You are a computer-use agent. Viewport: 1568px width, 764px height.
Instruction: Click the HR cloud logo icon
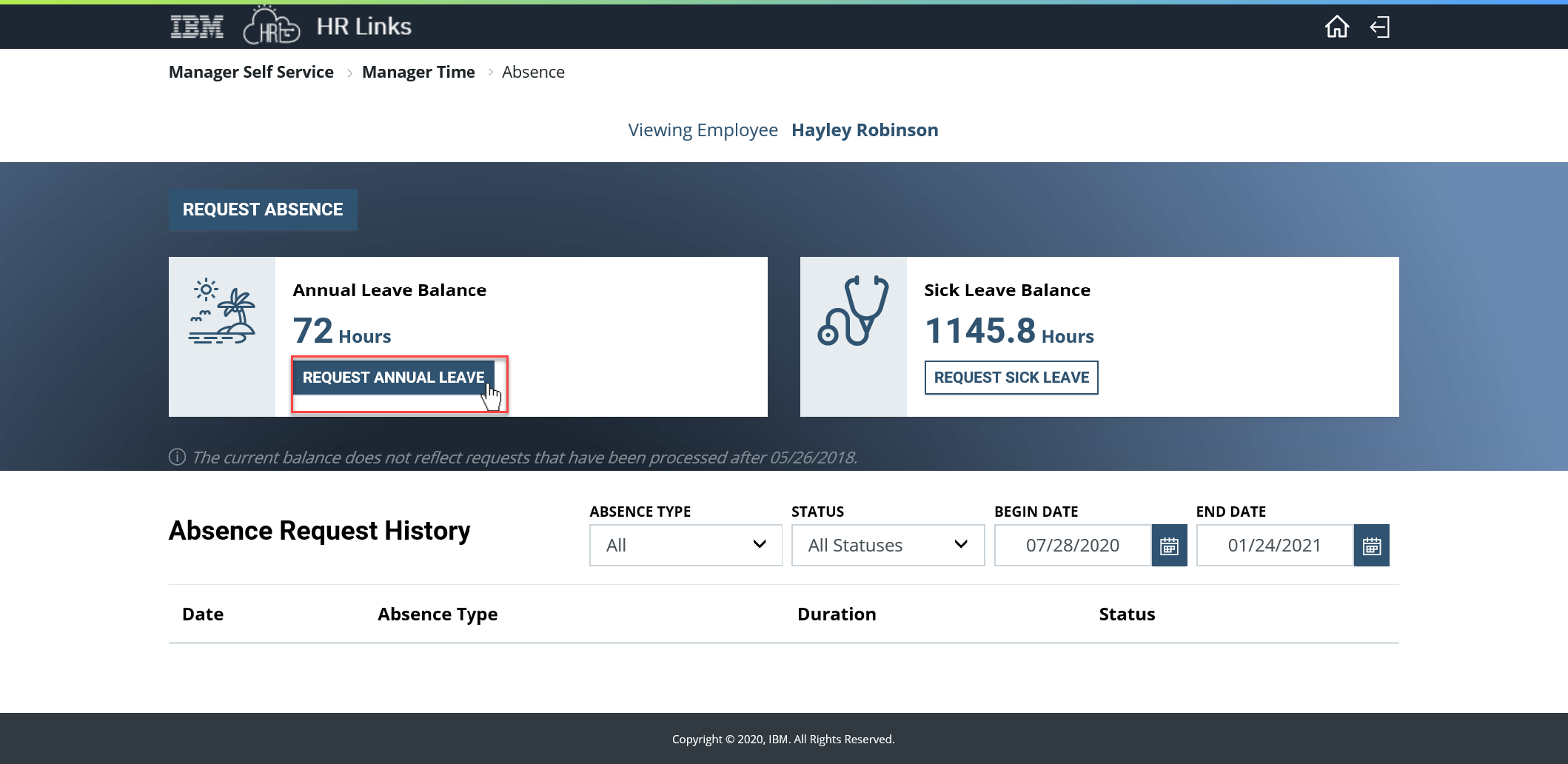[x=271, y=27]
